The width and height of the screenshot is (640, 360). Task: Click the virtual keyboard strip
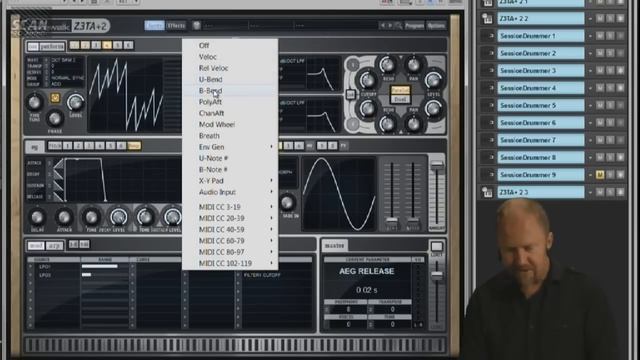click(x=236, y=345)
